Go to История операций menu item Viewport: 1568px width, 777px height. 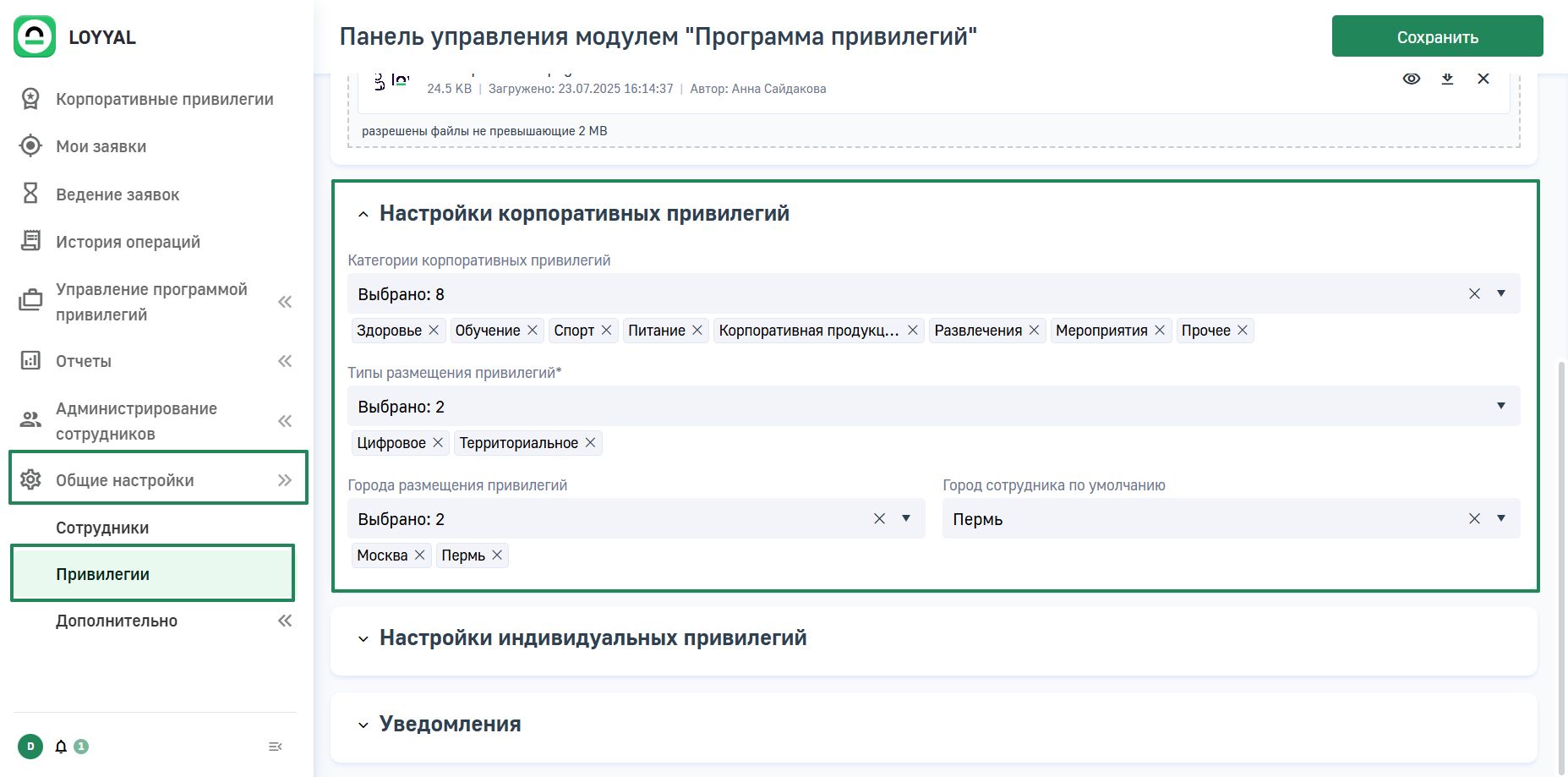point(128,242)
